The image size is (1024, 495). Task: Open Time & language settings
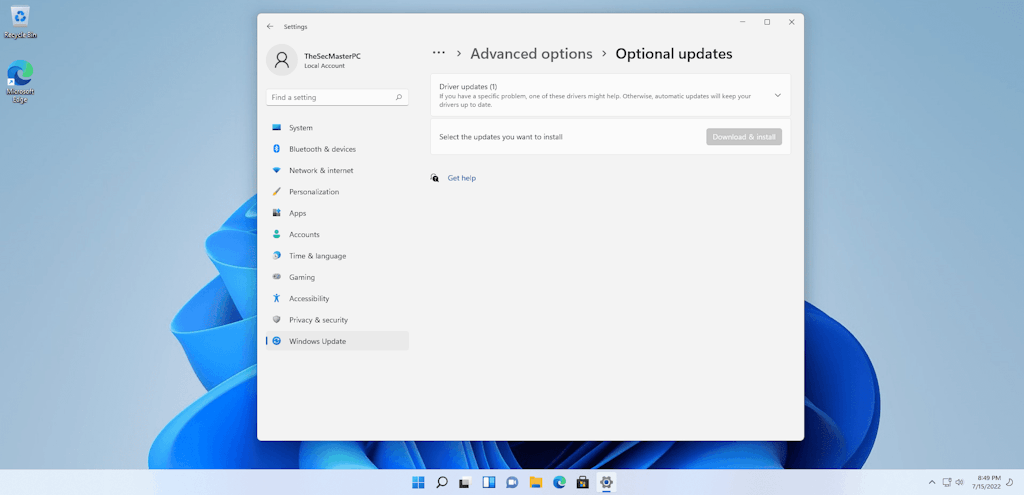point(337,256)
